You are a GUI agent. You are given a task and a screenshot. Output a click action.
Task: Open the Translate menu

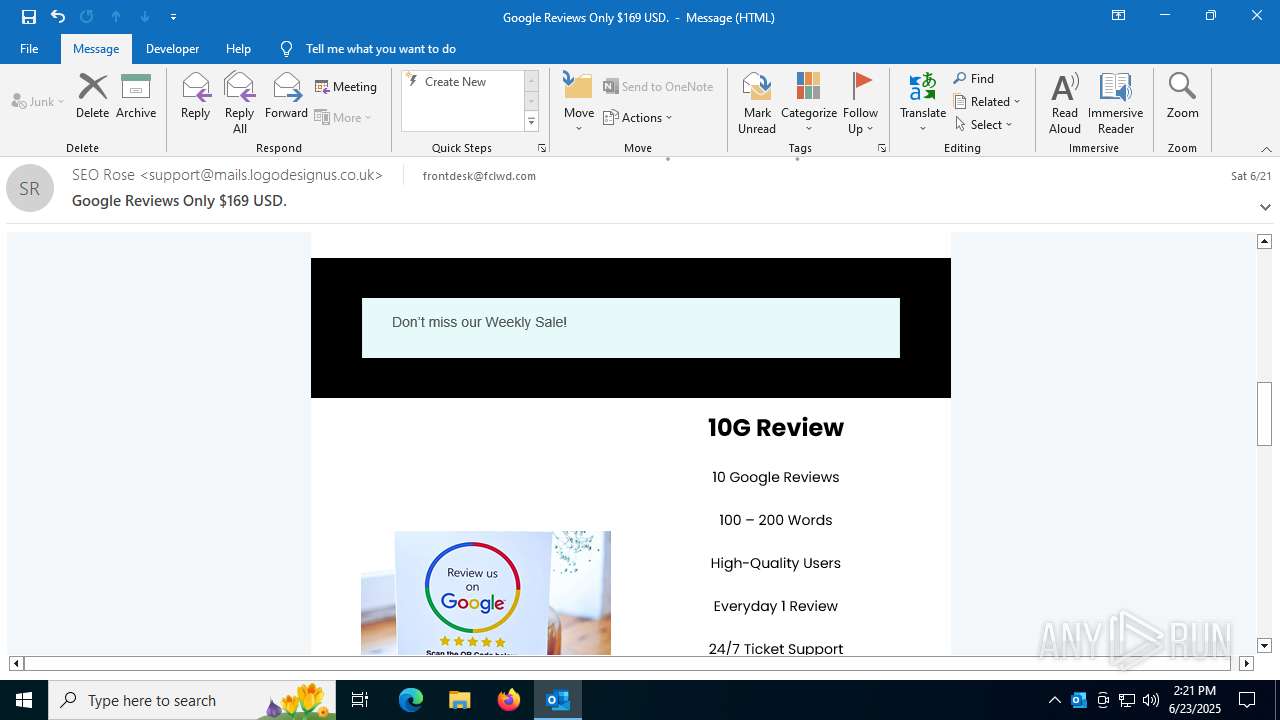pyautogui.click(x=923, y=103)
